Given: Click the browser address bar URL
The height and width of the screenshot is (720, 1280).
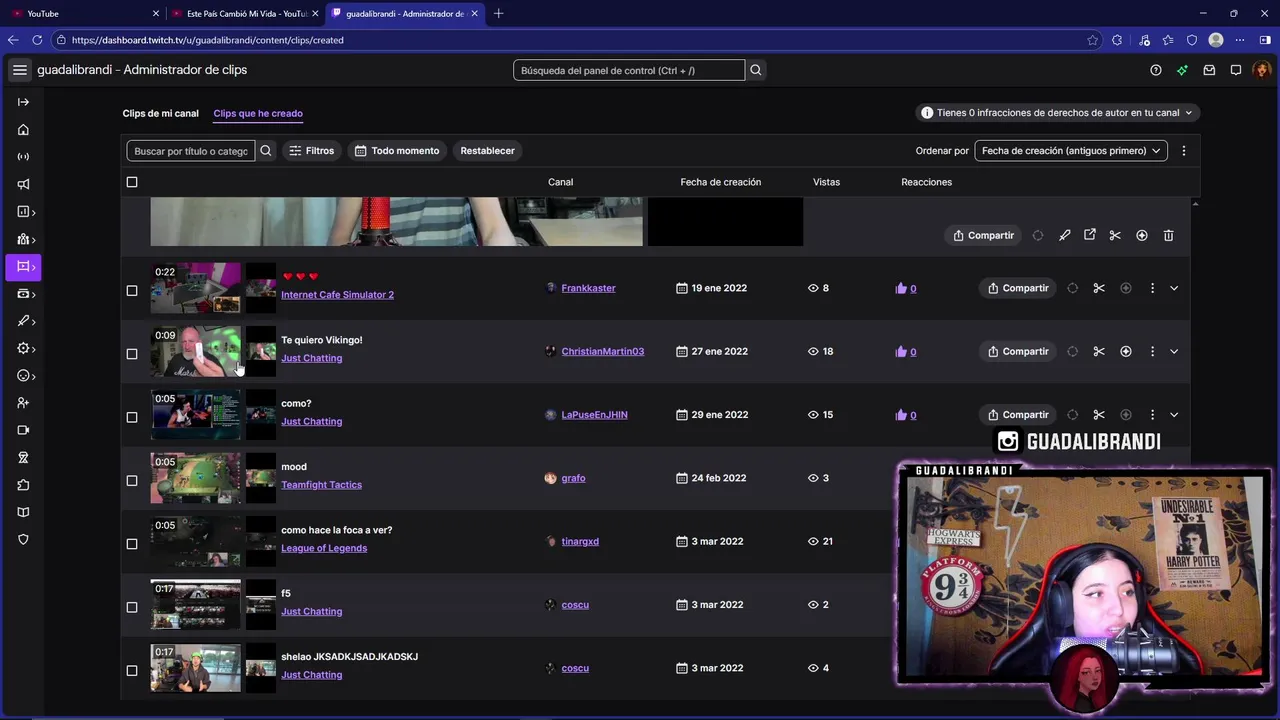Looking at the screenshot, I should click(x=208, y=40).
